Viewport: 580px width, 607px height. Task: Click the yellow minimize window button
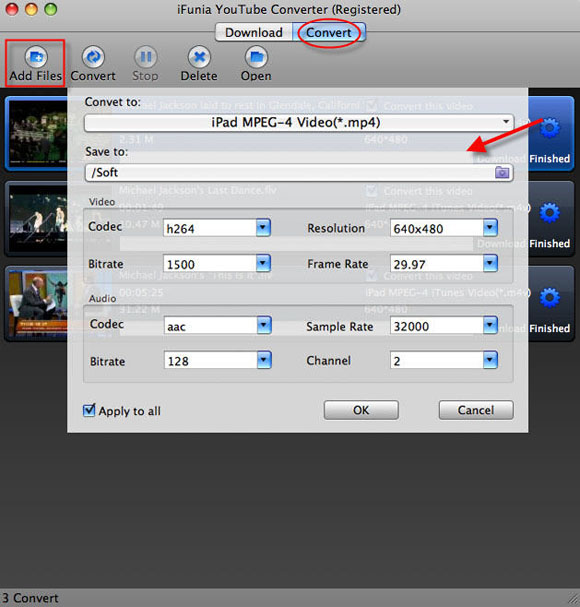click(x=31, y=9)
